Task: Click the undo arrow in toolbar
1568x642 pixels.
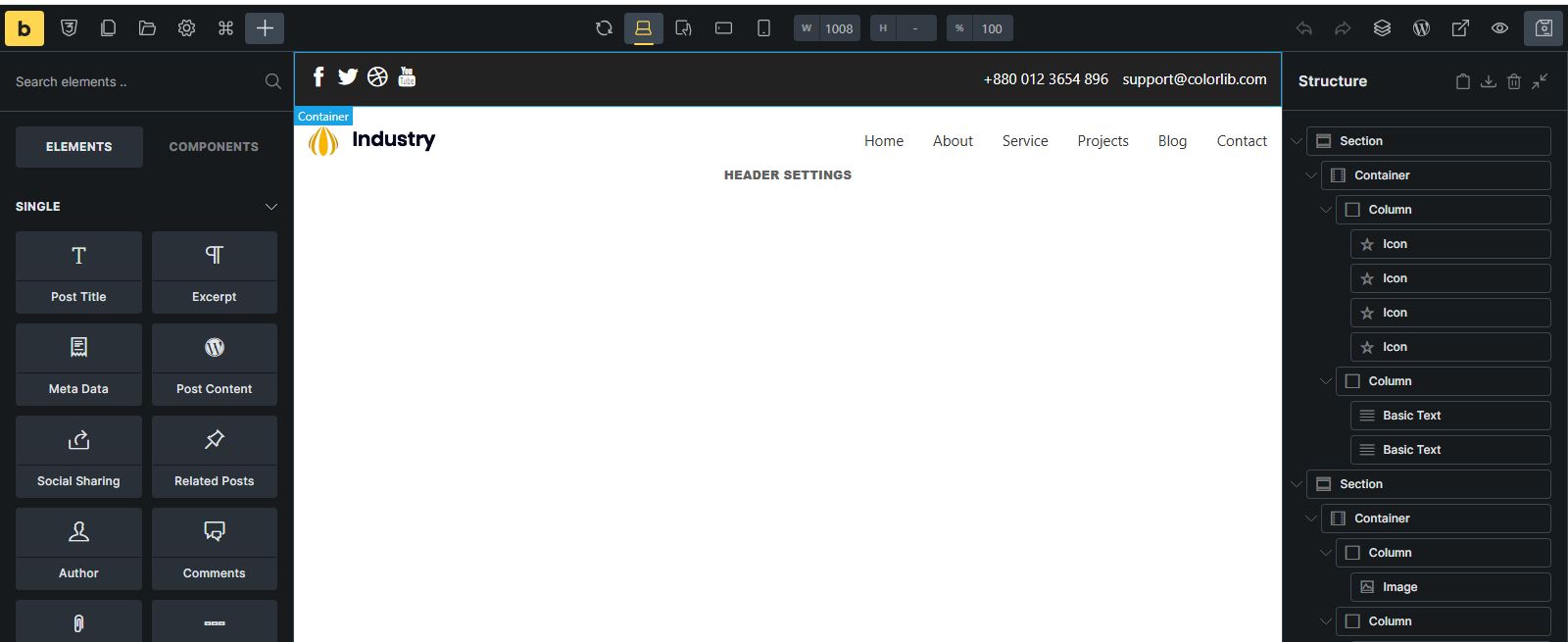Action: coord(1303,28)
